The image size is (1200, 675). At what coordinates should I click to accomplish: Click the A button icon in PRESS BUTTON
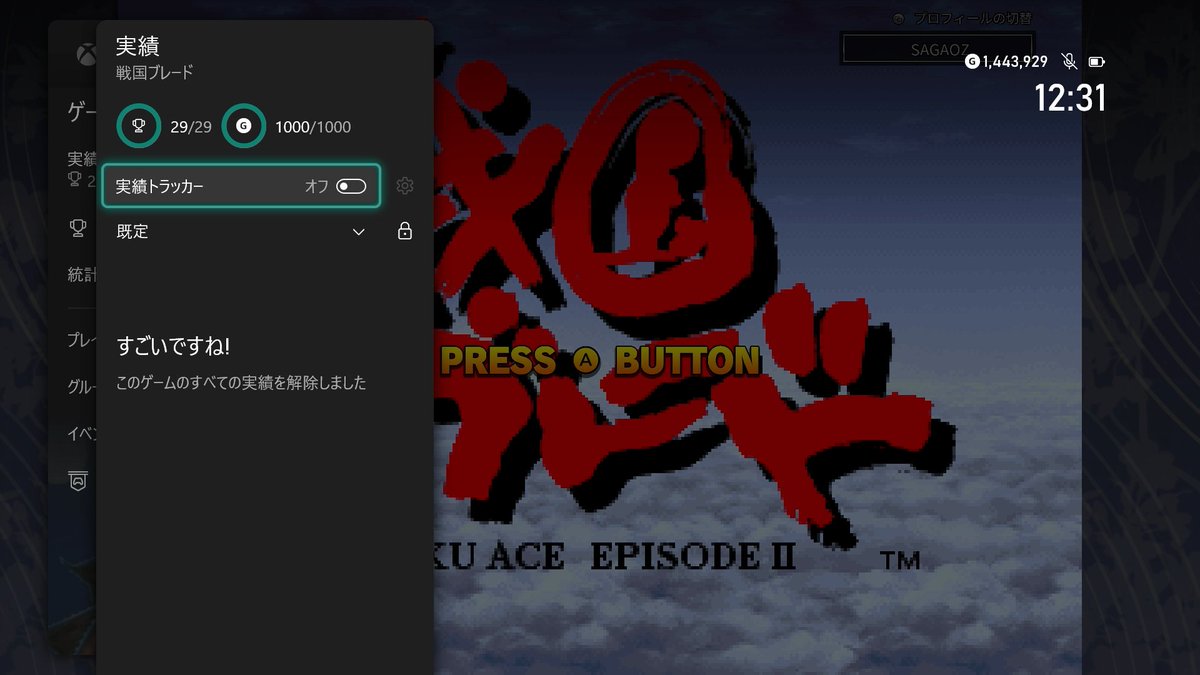point(584,362)
